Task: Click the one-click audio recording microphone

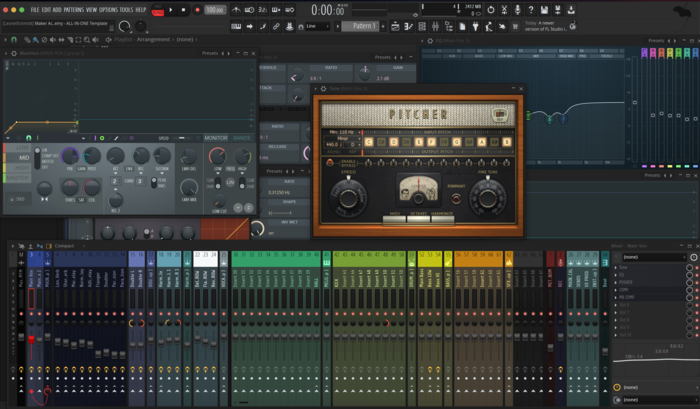Action: click(517, 10)
